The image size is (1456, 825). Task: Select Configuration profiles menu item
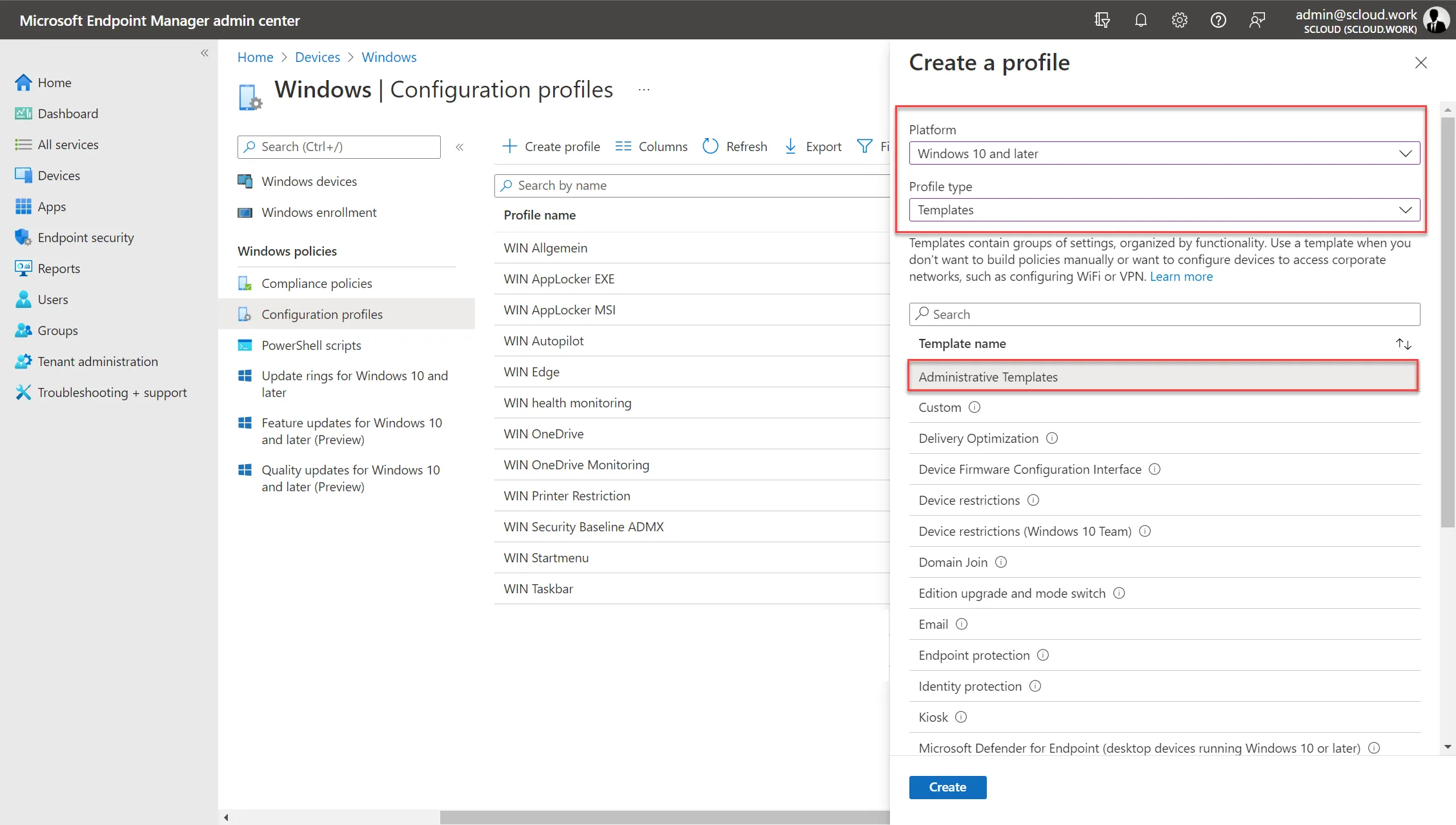coord(347,314)
